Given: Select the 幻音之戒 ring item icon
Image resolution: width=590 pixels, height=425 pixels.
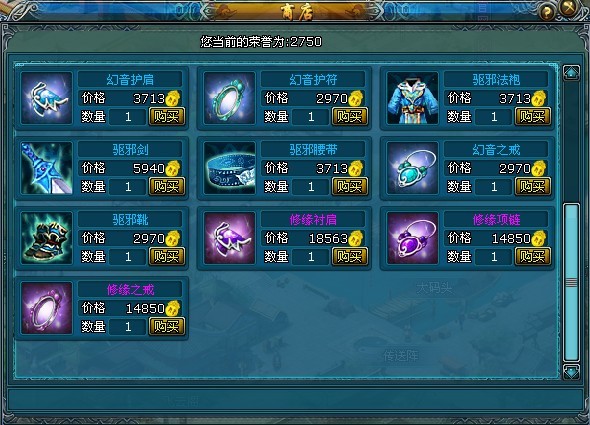Looking at the screenshot, I should pyautogui.click(x=413, y=168).
